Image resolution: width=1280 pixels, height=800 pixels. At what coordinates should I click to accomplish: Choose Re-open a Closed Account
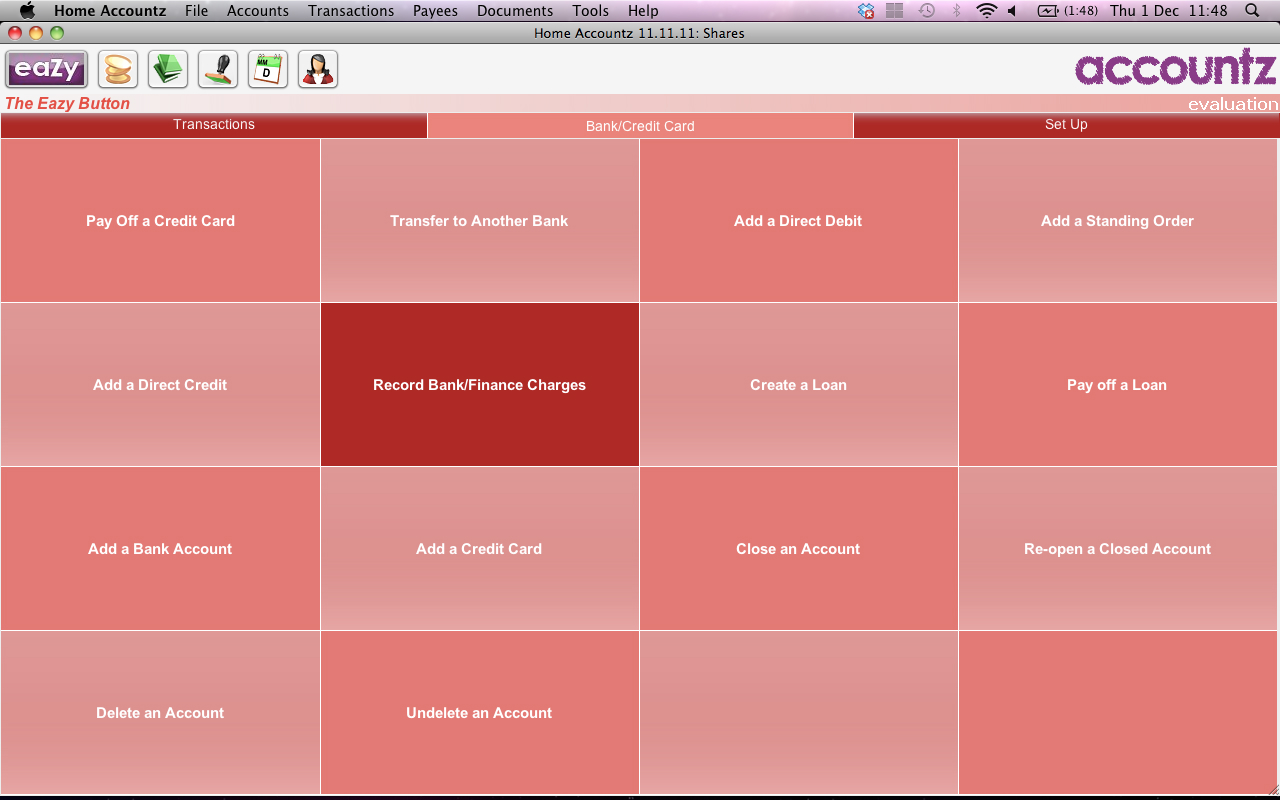tap(1118, 549)
